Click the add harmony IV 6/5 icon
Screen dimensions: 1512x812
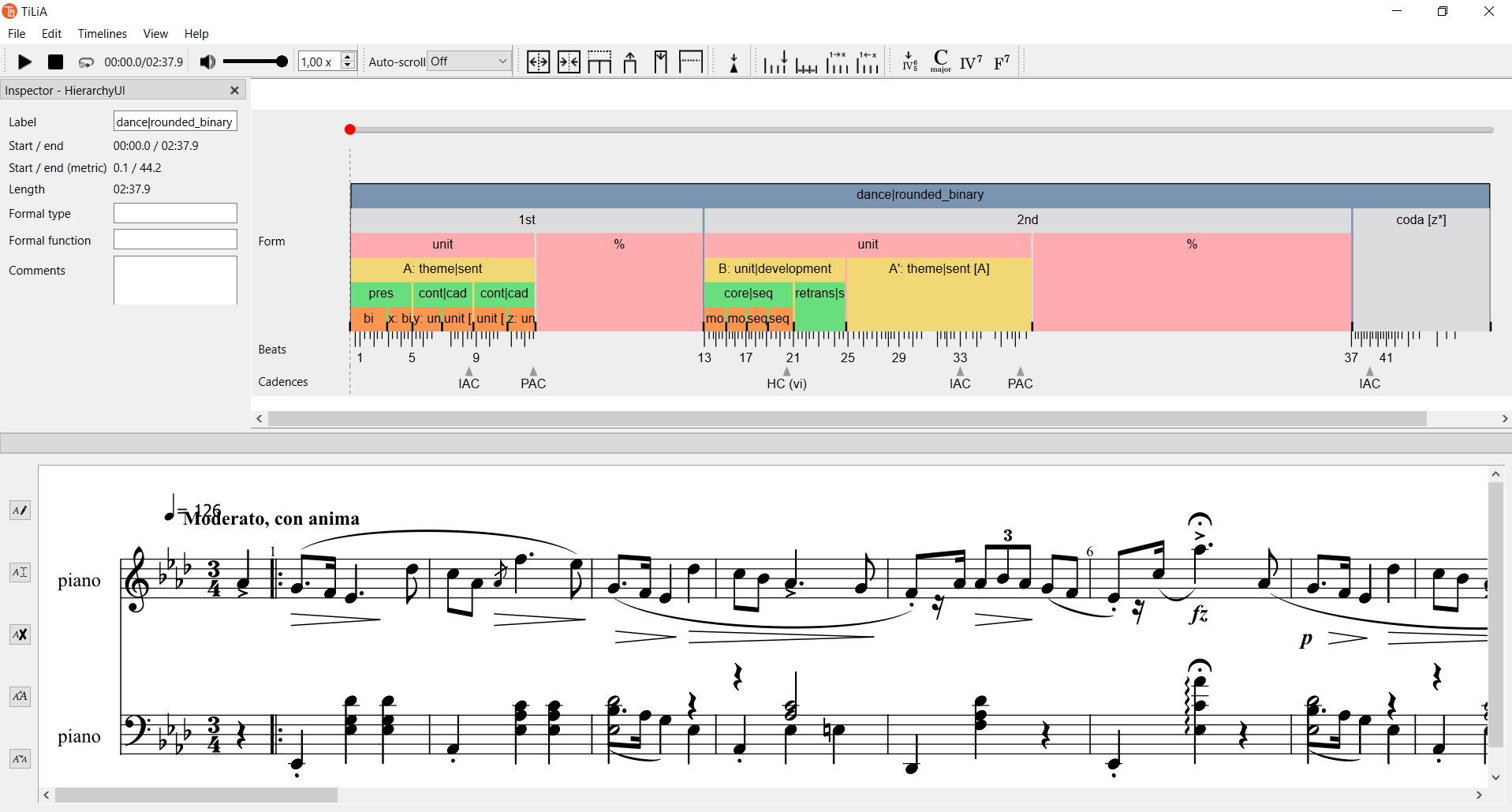pyautogui.click(x=909, y=62)
